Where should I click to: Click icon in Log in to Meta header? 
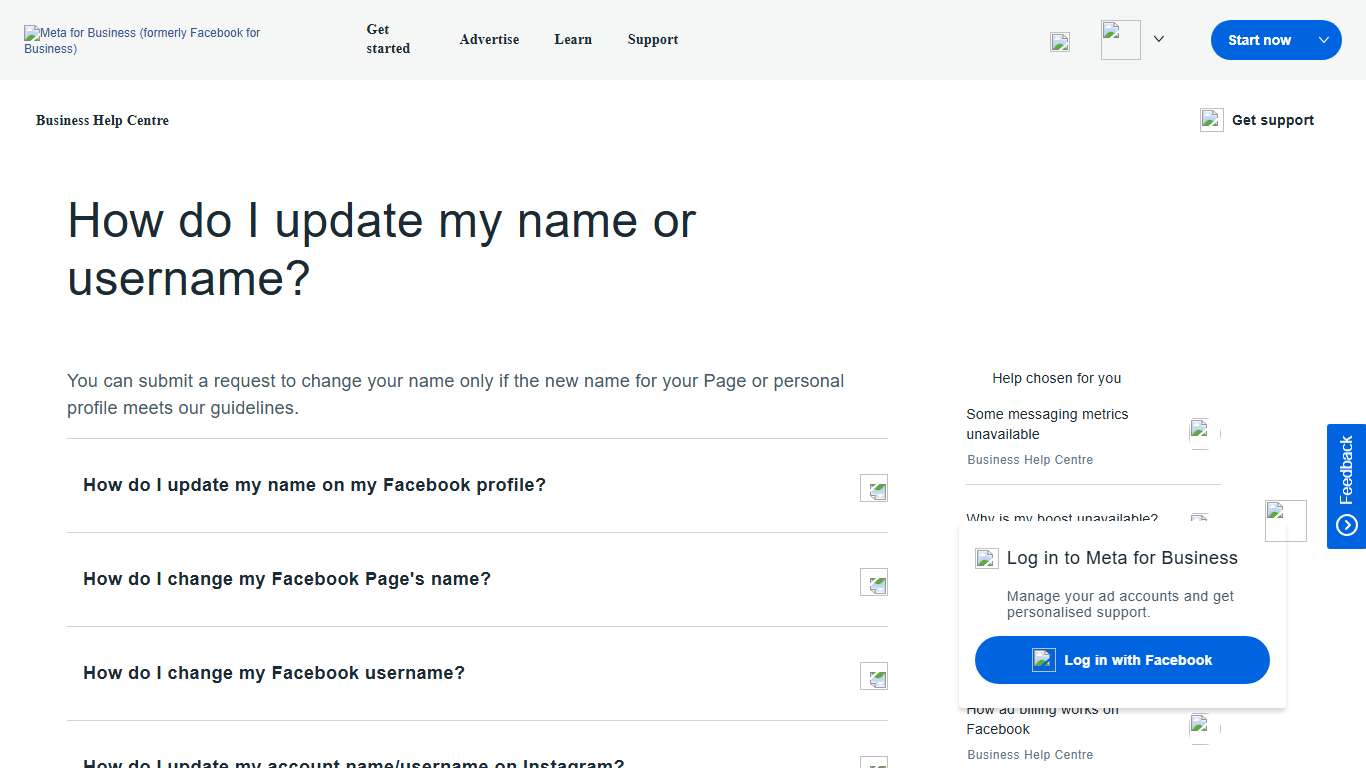point(986,558)
